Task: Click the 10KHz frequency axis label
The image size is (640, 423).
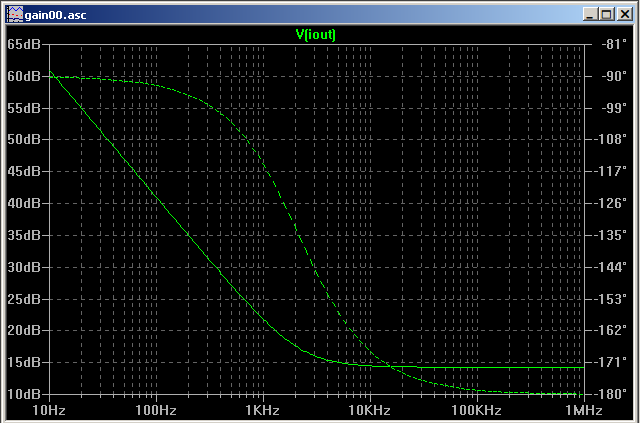Action: (x=370, y=410)
